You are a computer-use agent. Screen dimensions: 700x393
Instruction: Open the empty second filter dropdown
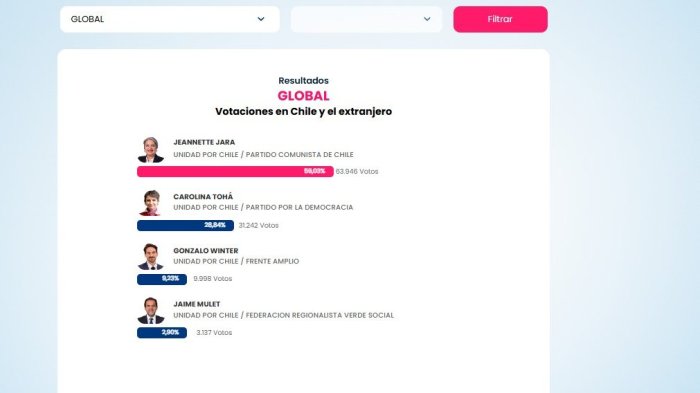click(x=366, y=19)
